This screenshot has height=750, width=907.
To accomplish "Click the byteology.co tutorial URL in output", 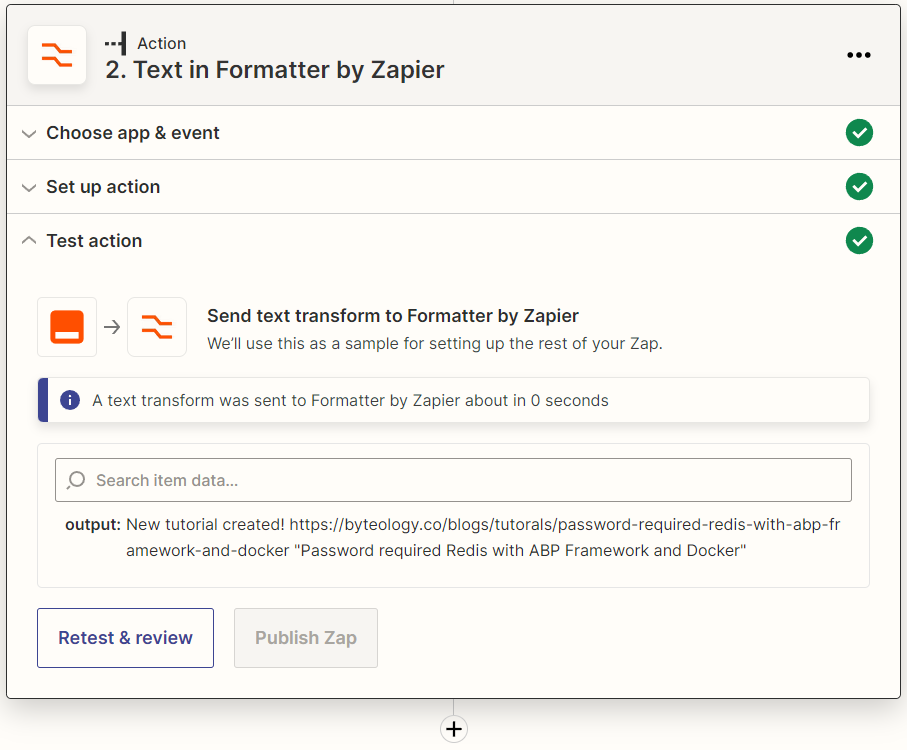I will [483, 537].
